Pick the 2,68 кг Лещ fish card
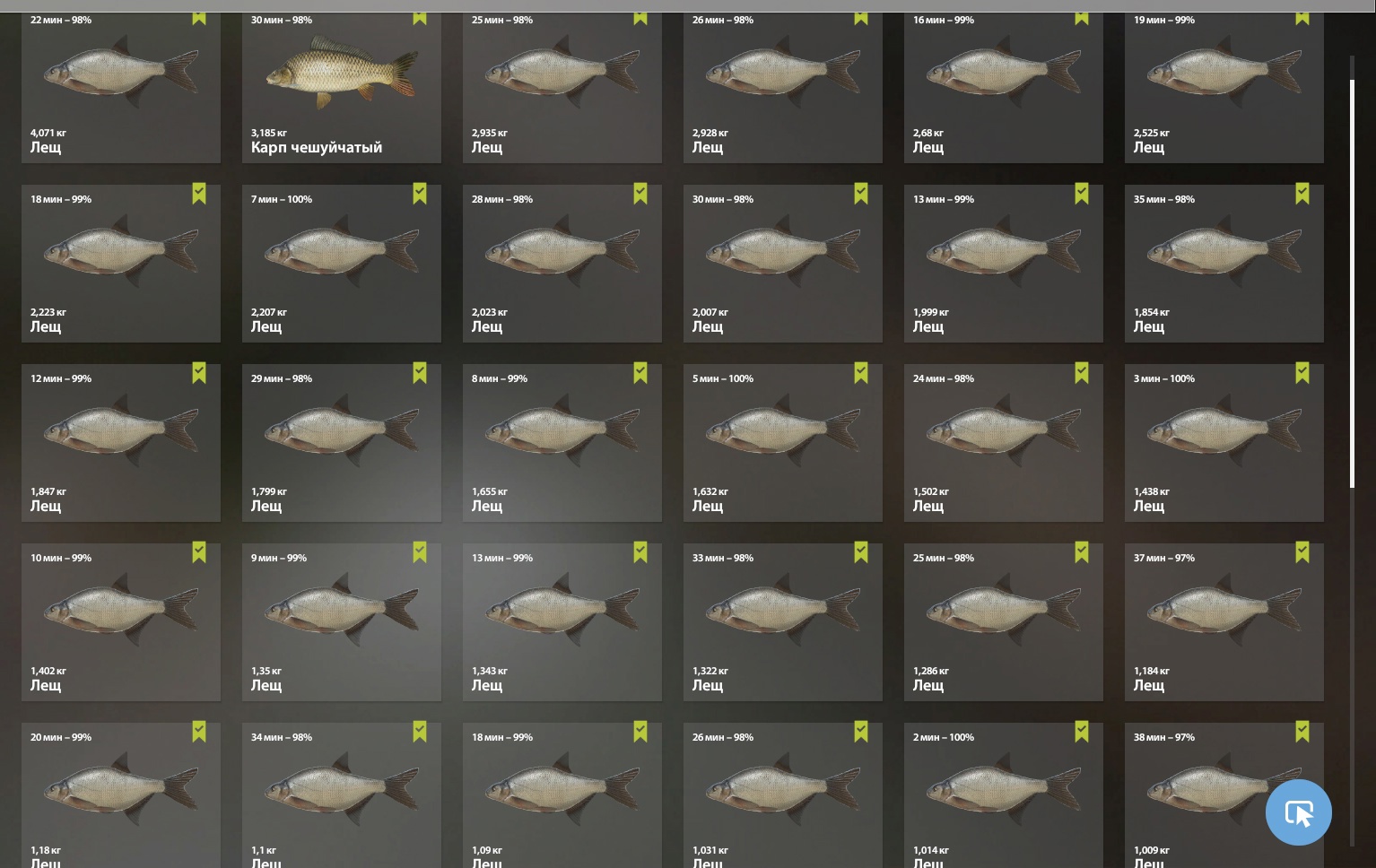This screenshot has width=1376, height=868. (1004, 88)
